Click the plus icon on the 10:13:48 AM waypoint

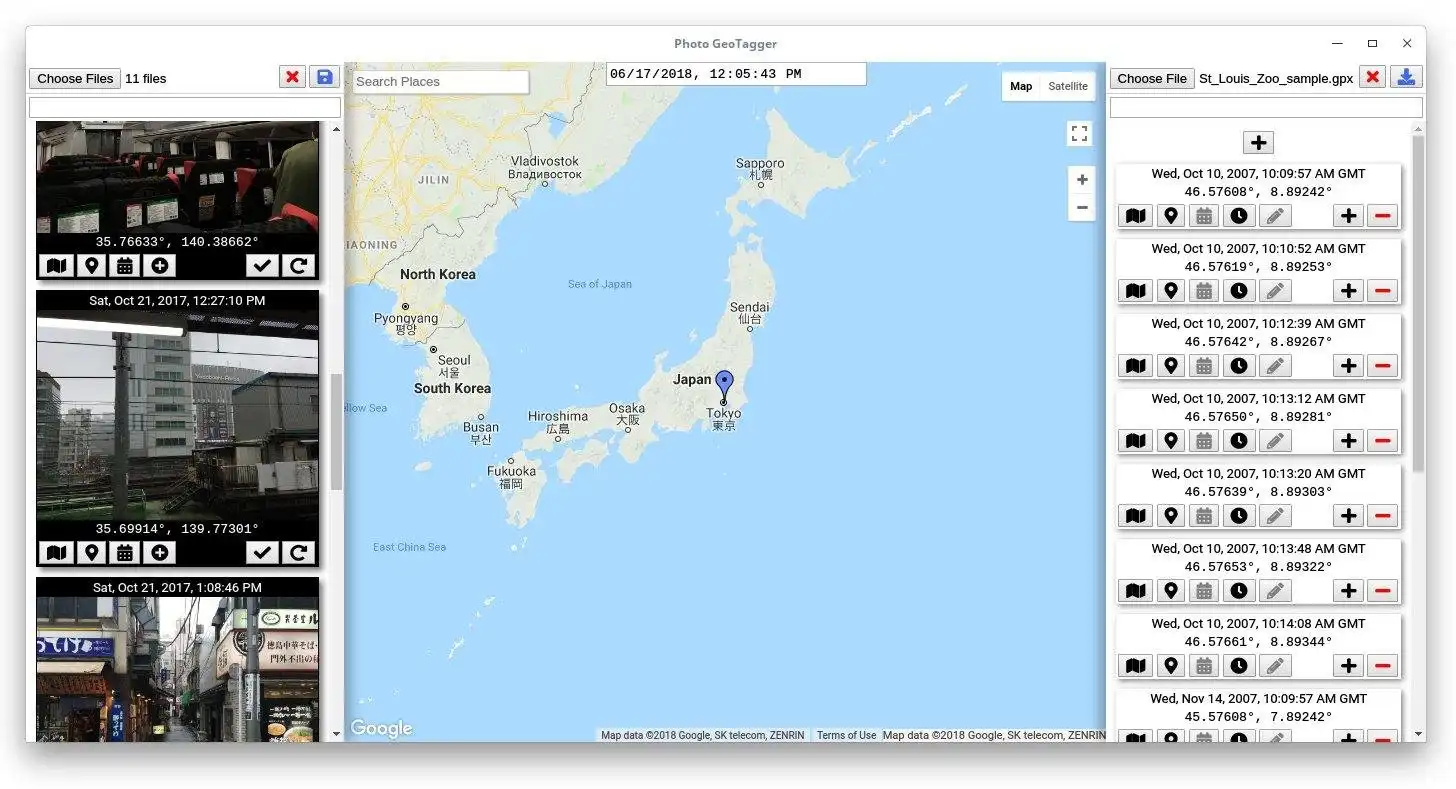(1349, 590)
